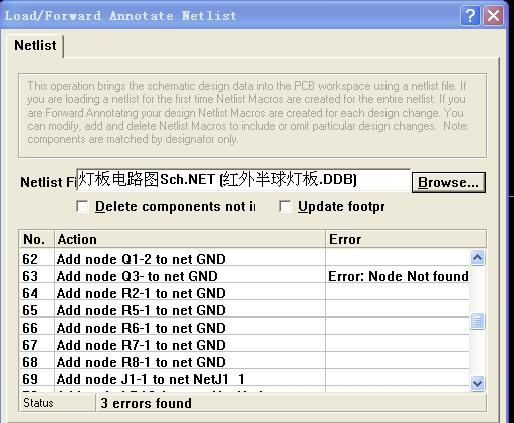
Task: Select row 63 Add node Q3- to net GND
Action: click(x=244, y=276)
